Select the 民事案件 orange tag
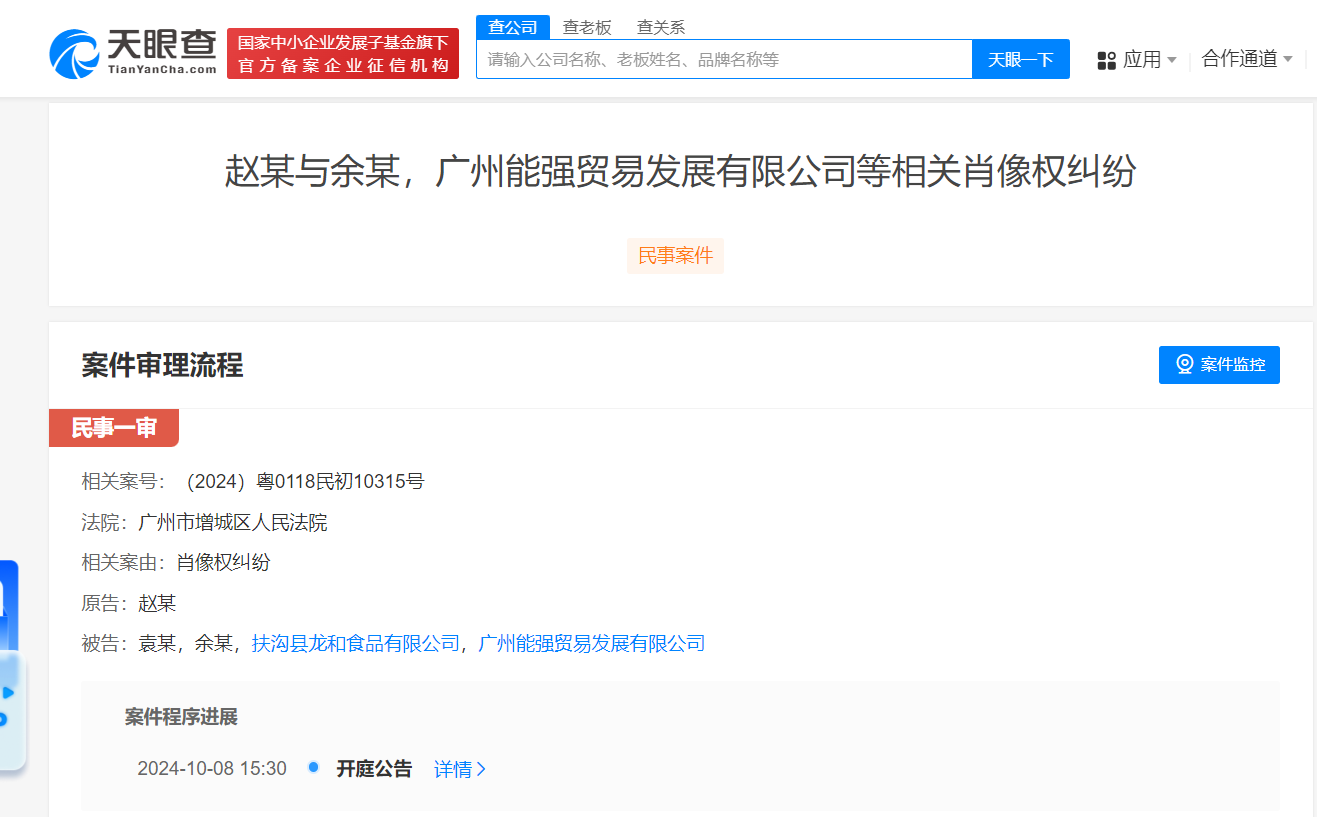 pyautogui.click(x=675, y=256)
